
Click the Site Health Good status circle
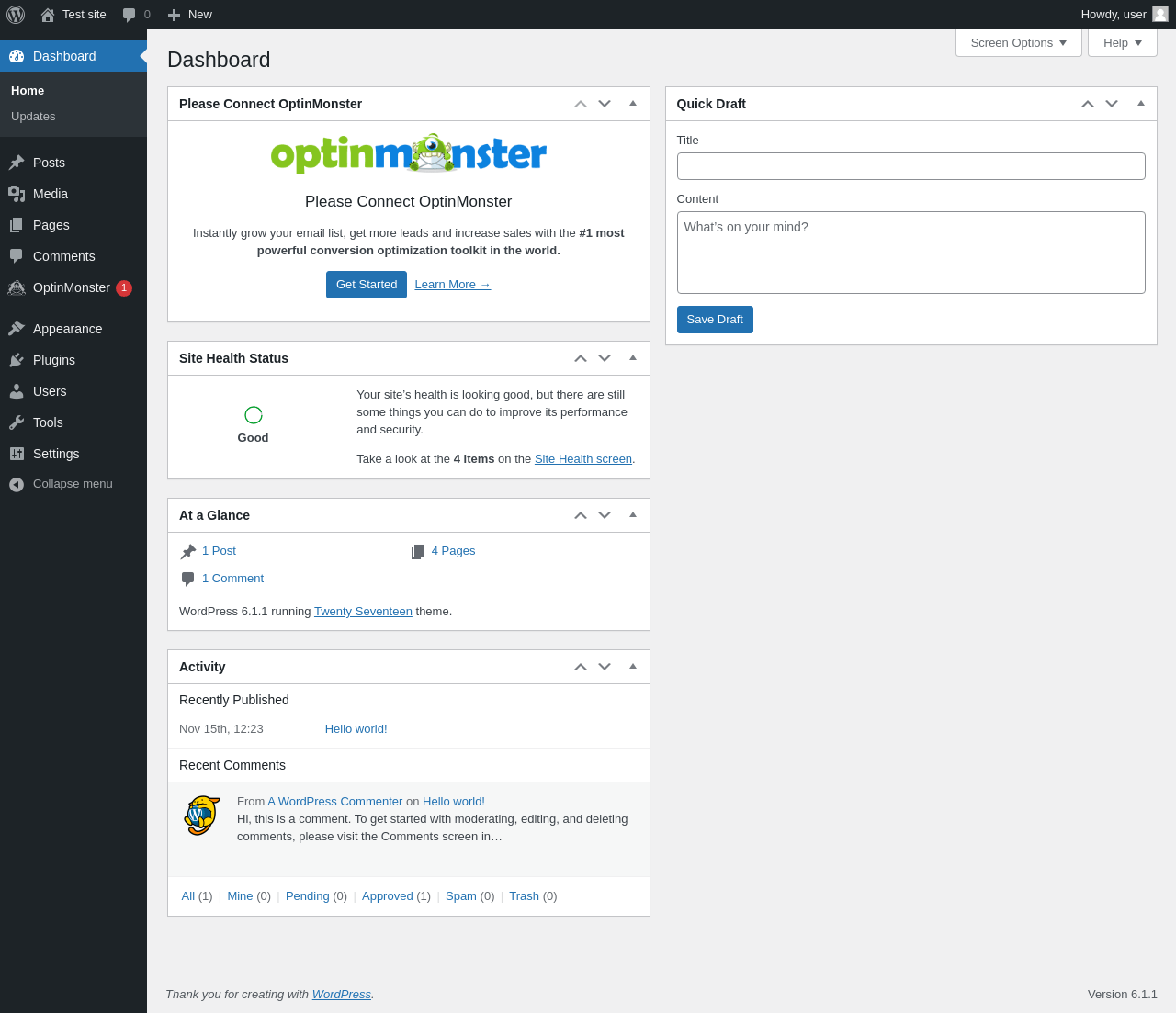(254, 415)
